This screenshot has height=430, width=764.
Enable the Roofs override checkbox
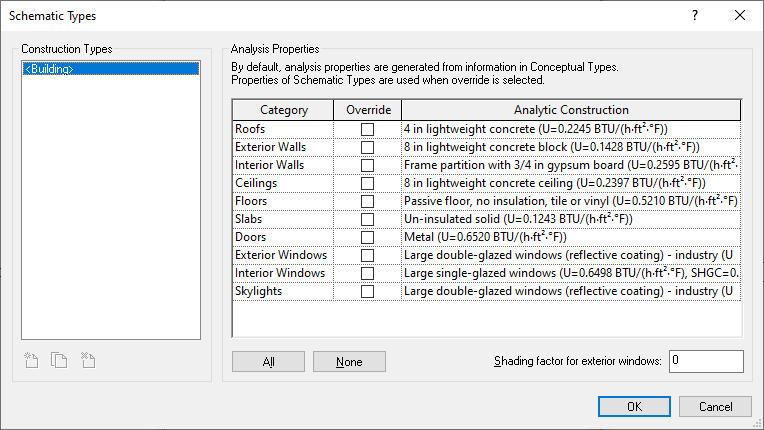coord(368,129)
